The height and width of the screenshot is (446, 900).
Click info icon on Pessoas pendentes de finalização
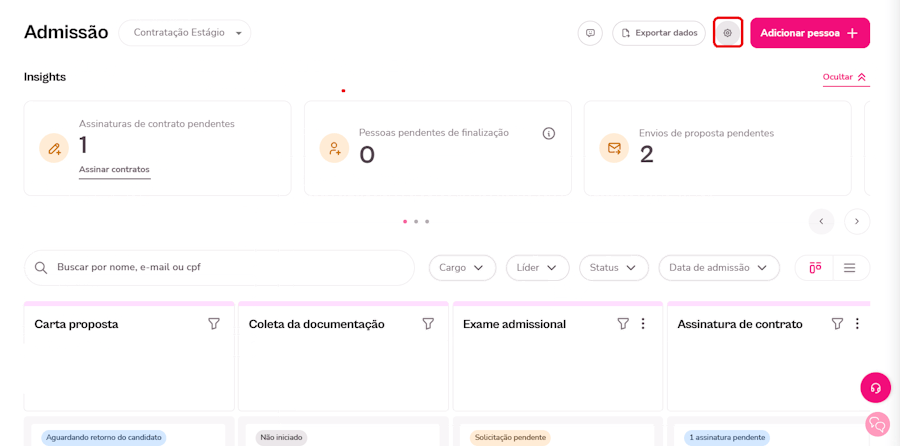(x=549, y=133)
